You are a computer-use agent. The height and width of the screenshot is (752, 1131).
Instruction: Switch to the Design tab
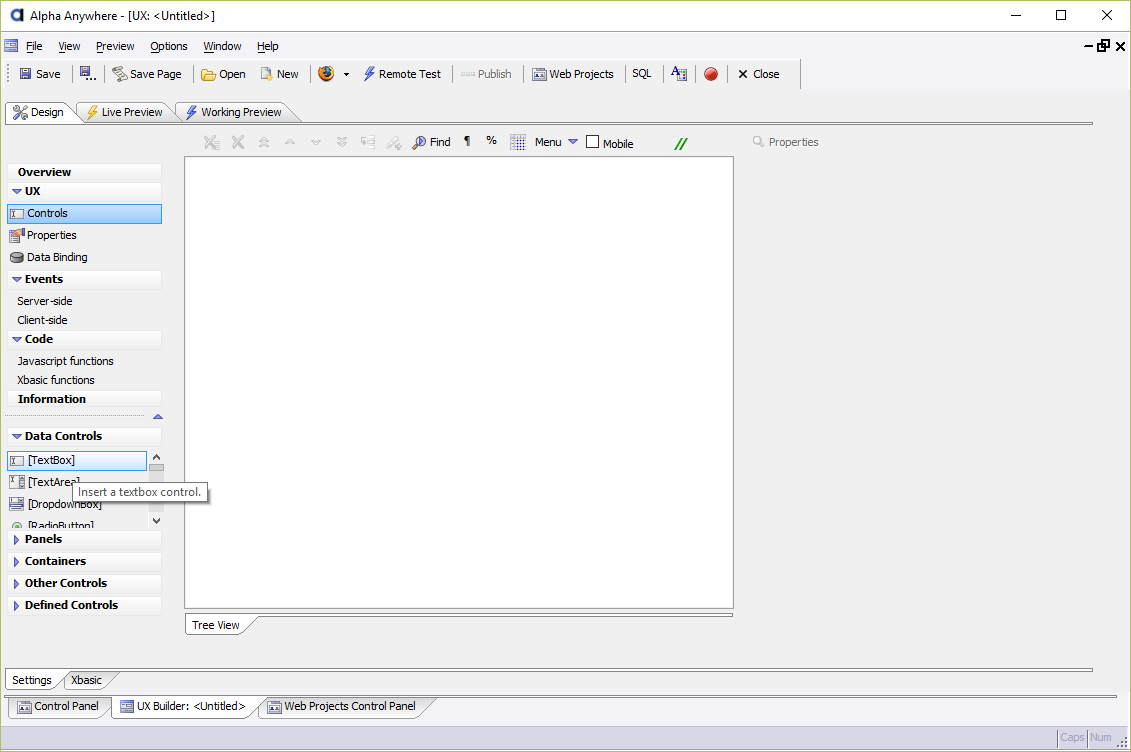point(40,112)
